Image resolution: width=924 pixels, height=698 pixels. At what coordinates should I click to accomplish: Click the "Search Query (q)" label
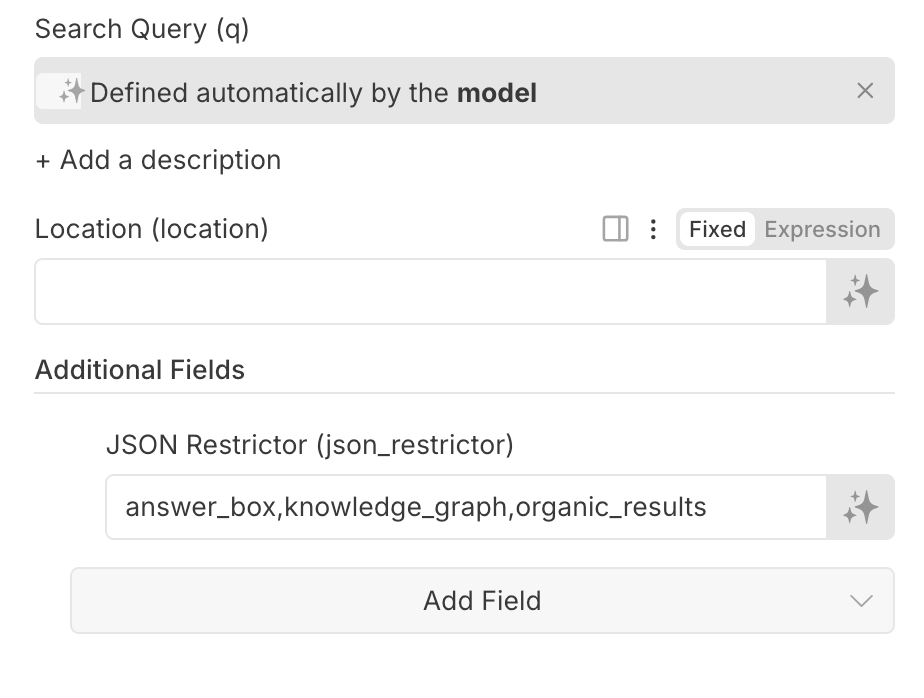[142, 29]
